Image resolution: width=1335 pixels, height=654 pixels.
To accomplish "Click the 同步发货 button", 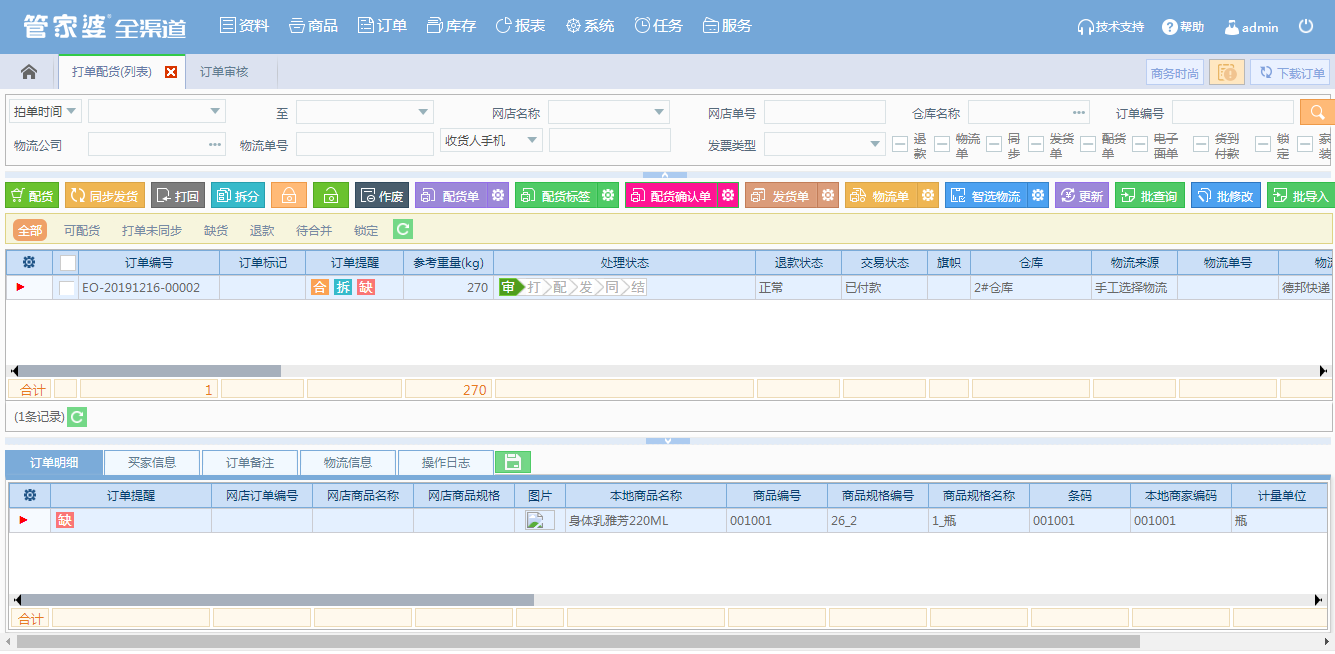I will 105,196.
